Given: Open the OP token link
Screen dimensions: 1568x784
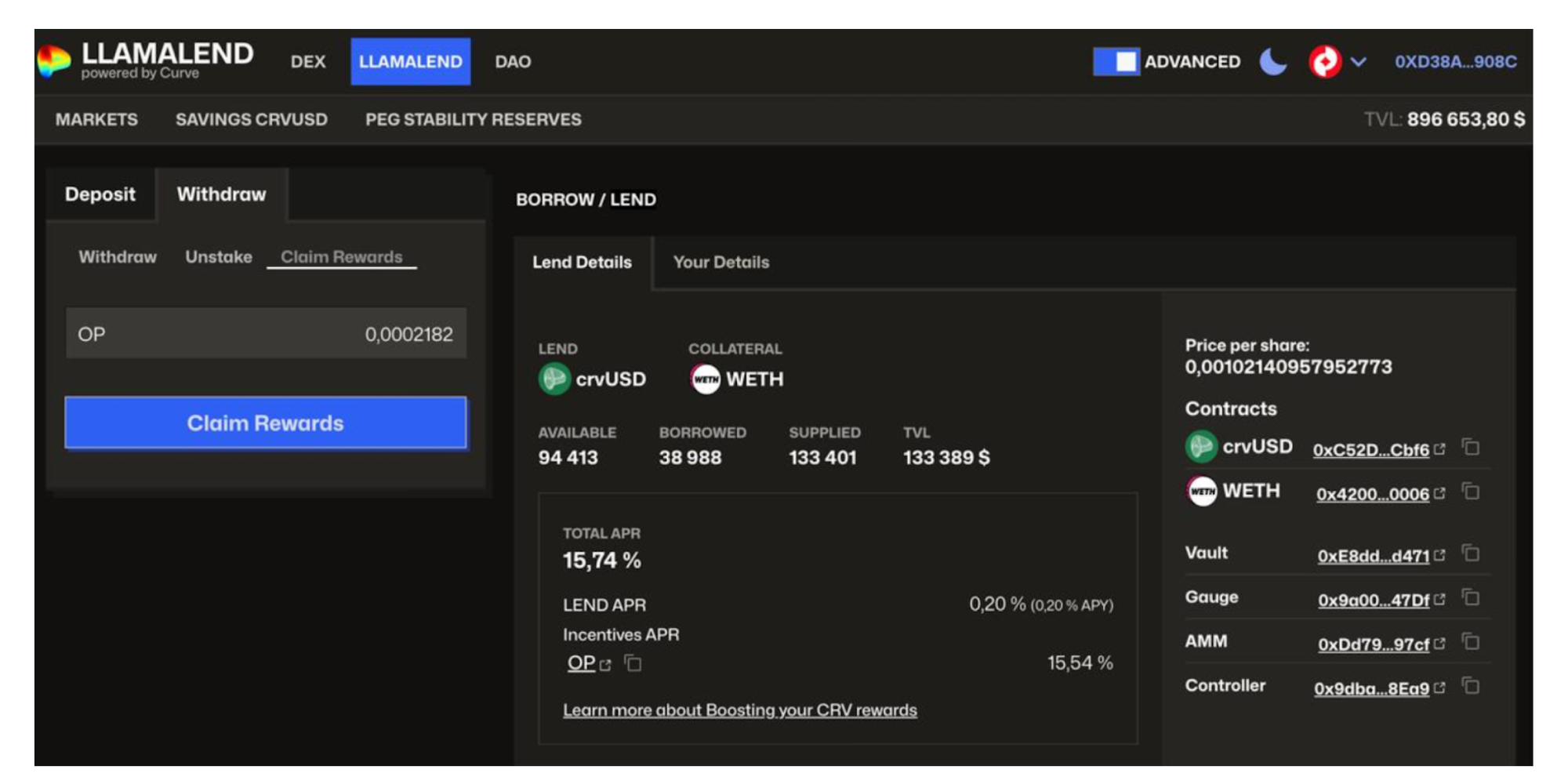Looking at the screenshot, I should (582, 663).
